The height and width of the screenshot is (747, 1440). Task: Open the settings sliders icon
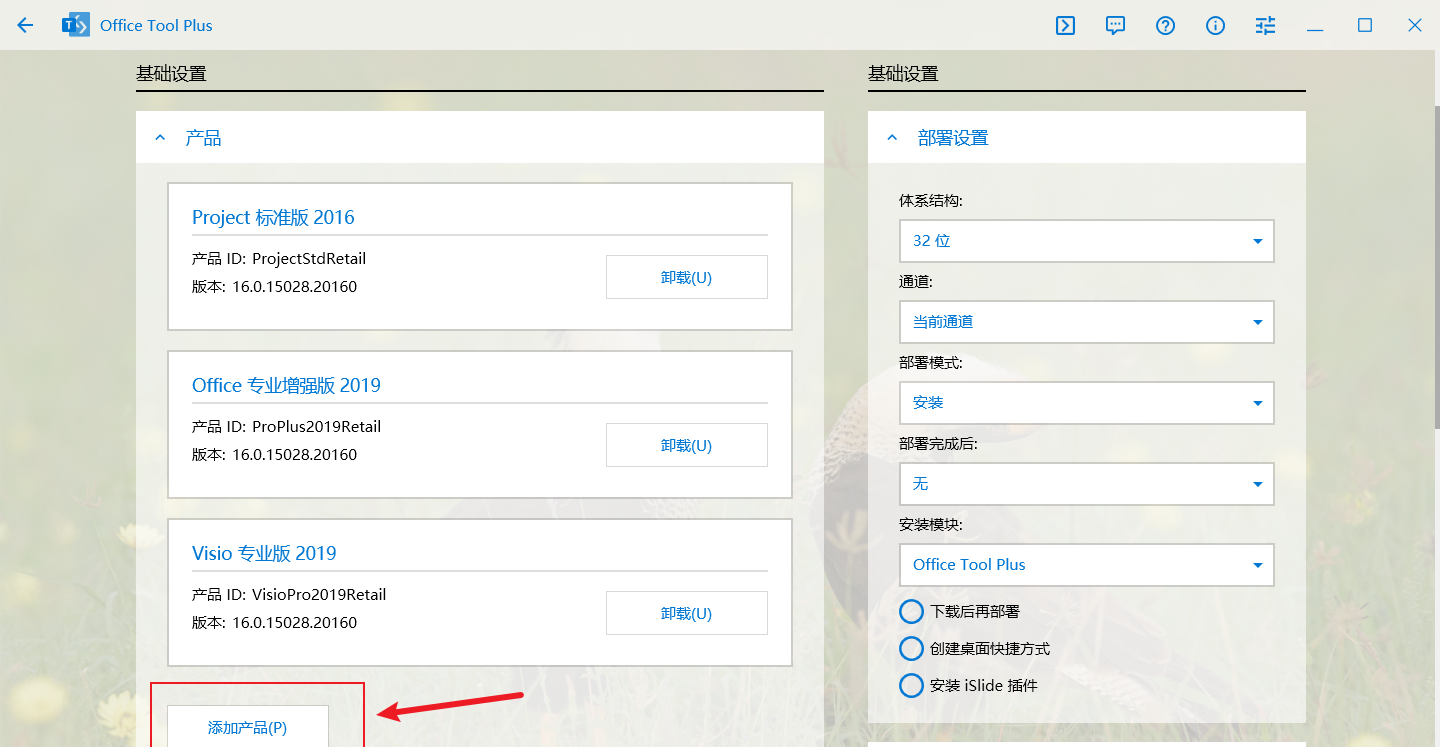point(1265,26)
